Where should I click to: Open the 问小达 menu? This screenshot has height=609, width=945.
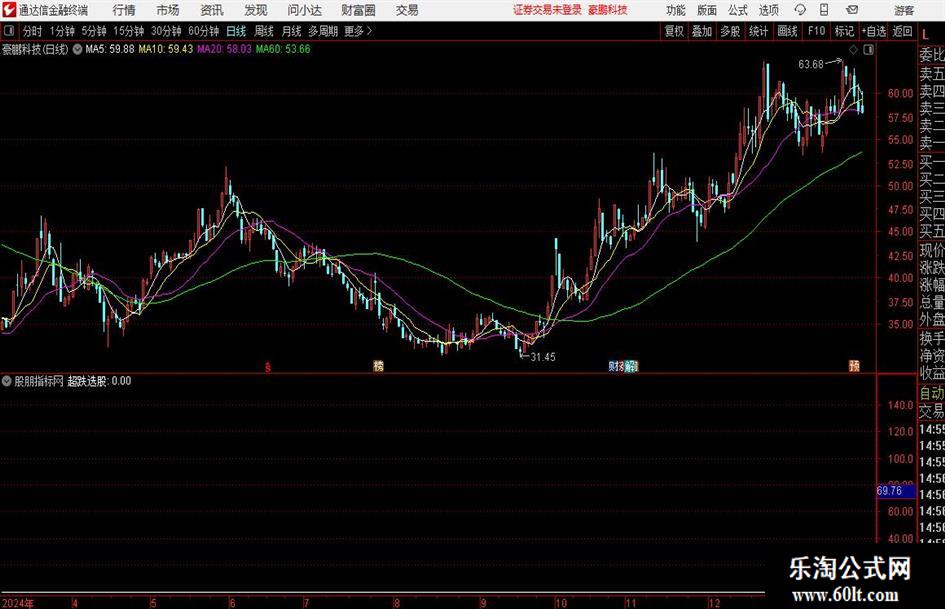point(304,10)
